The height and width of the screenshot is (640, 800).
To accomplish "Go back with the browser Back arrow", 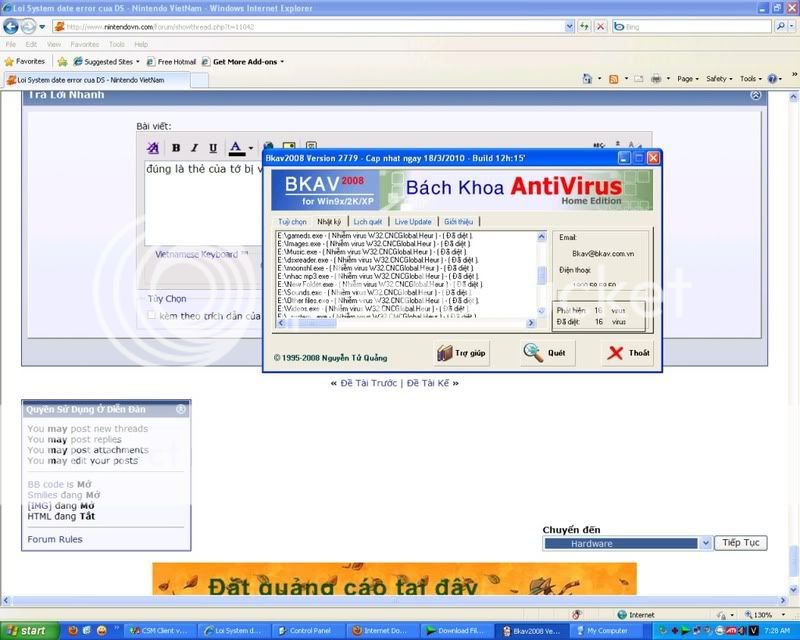I will (11, 27).
